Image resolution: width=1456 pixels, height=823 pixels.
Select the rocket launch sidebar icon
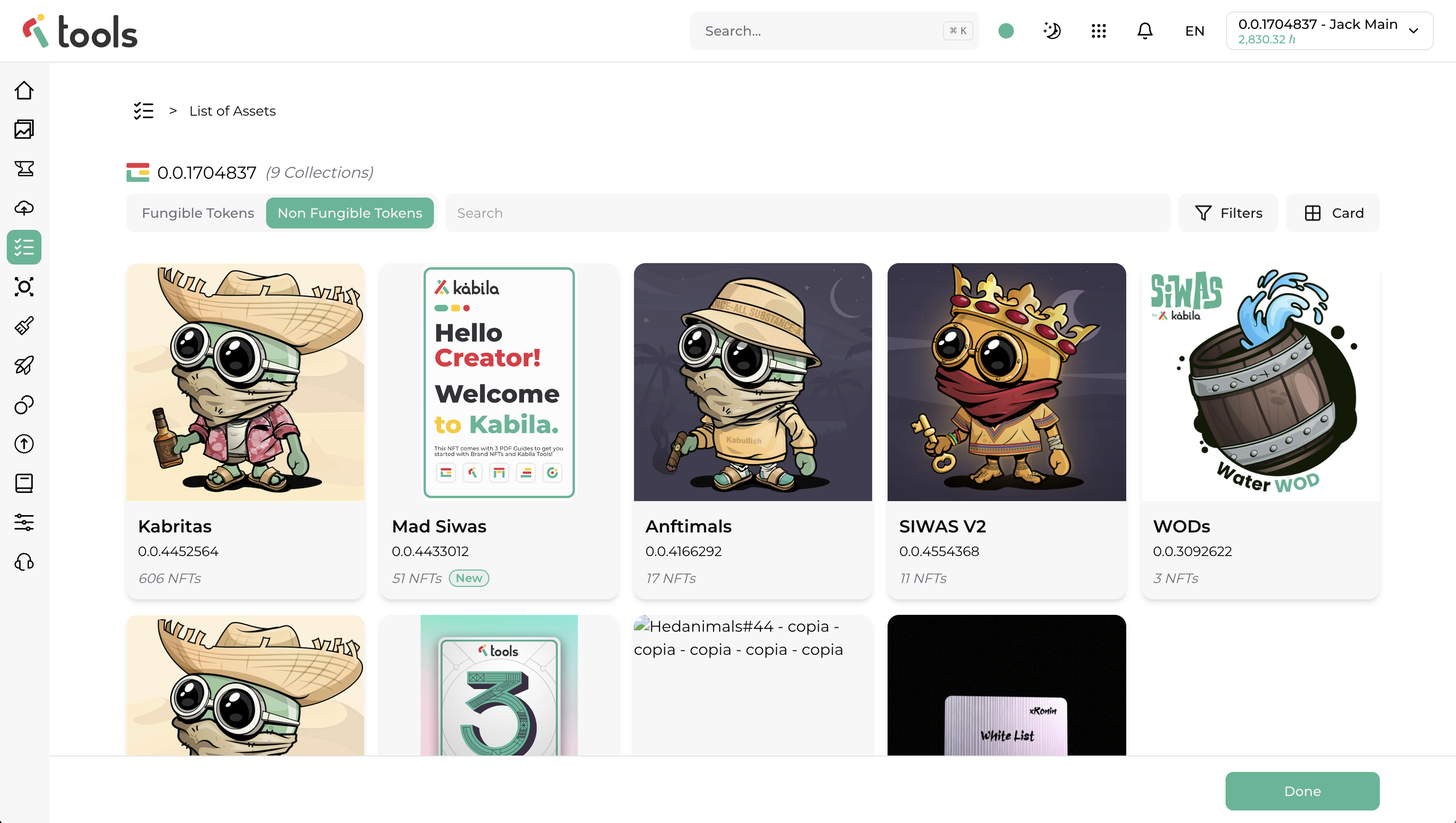(24, 365)
